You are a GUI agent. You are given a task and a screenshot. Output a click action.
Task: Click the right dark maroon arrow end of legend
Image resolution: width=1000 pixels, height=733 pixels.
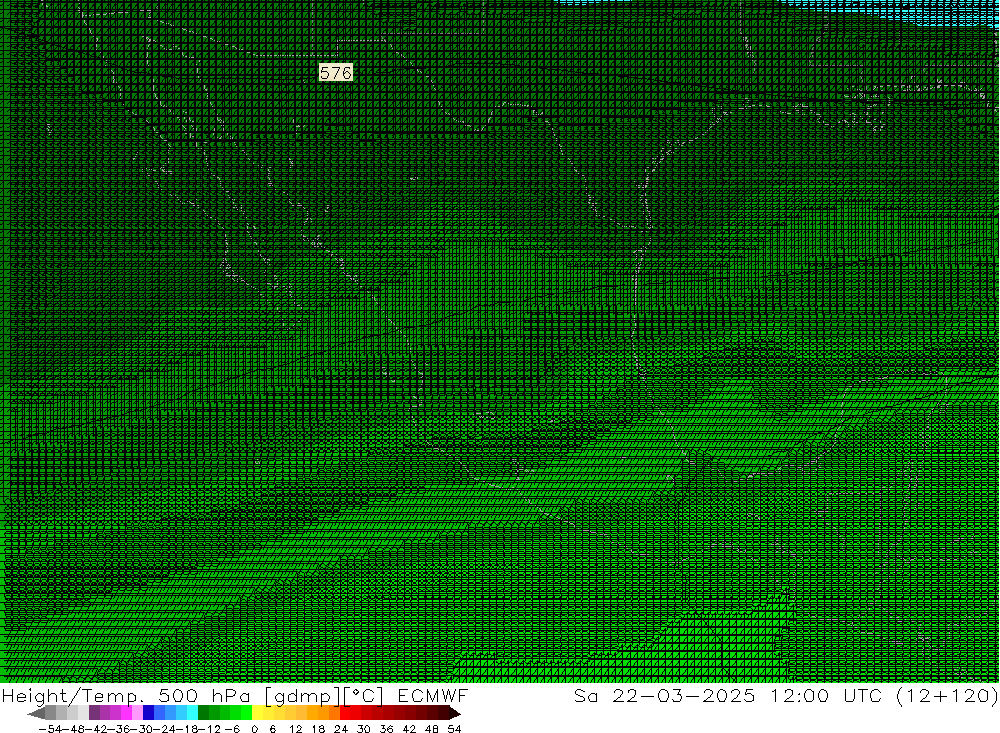(x=454, y=713)
